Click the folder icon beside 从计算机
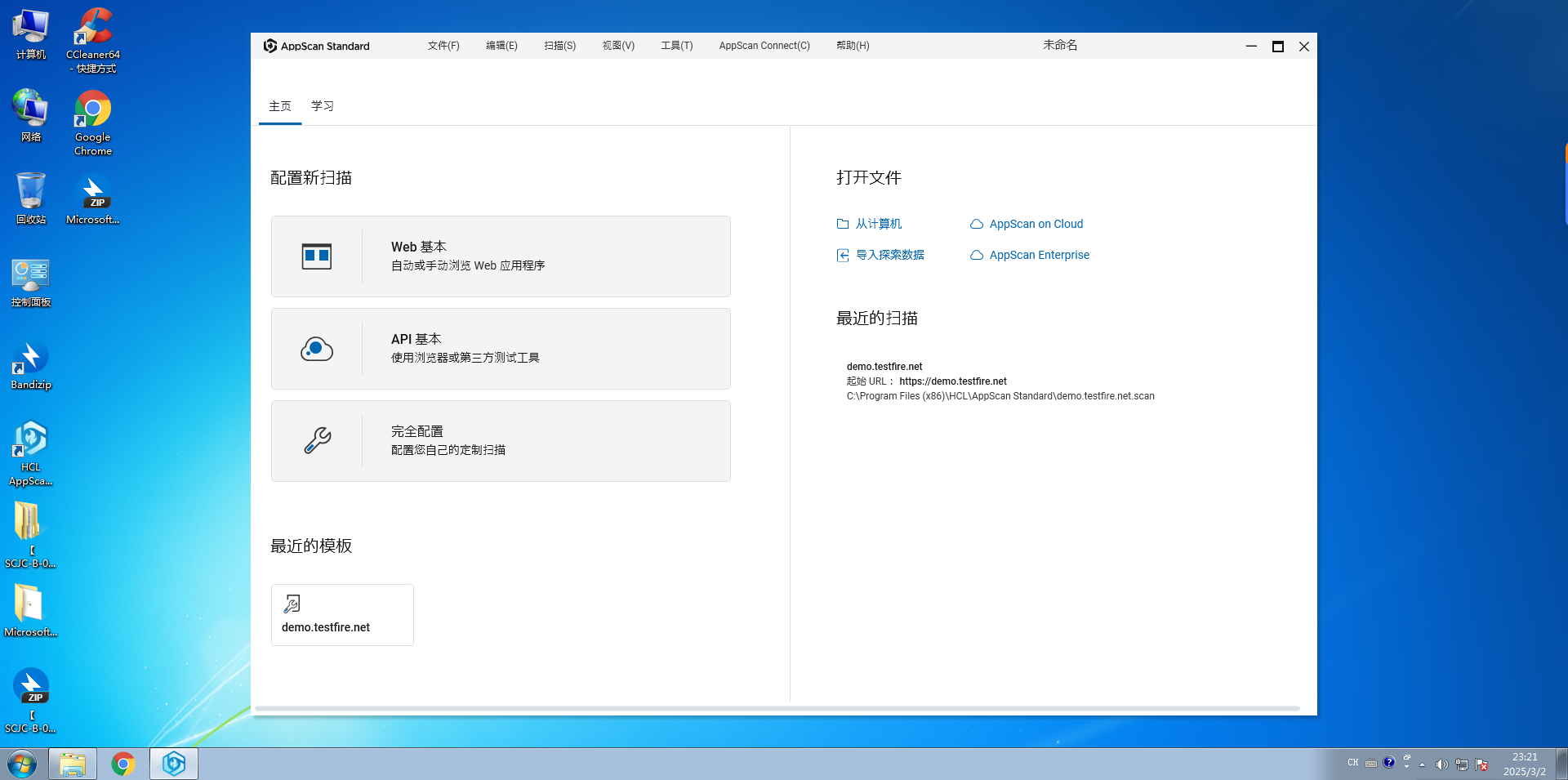 tap(843, 224)
